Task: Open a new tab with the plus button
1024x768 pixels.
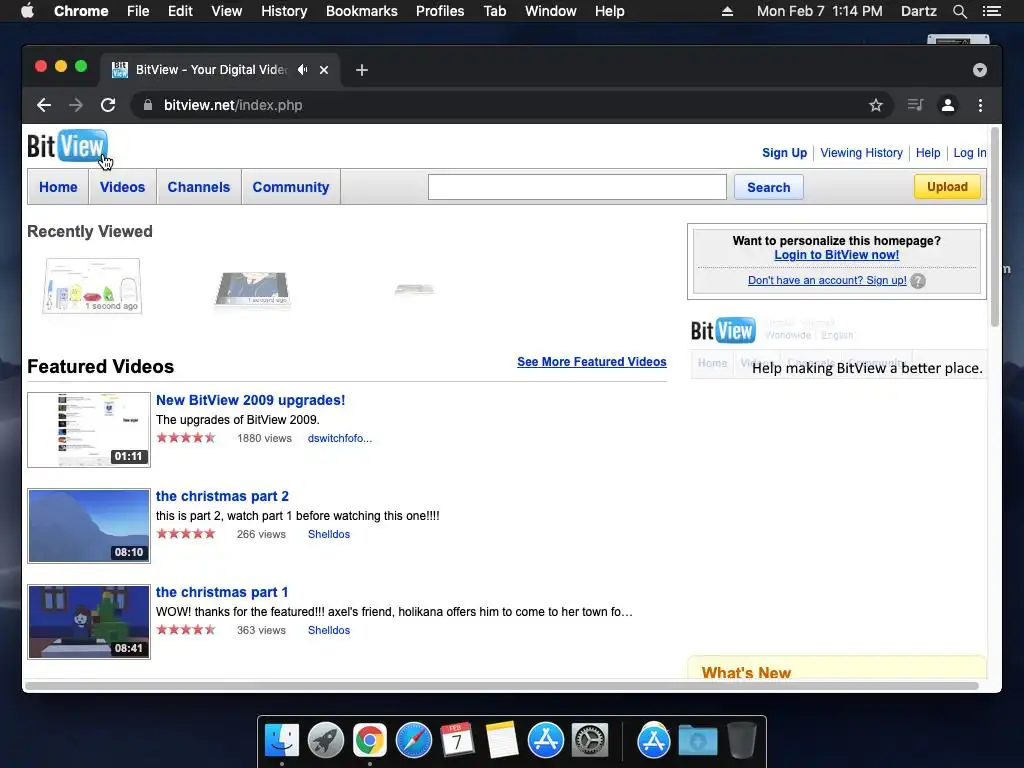Action: (x=362, y=70)
